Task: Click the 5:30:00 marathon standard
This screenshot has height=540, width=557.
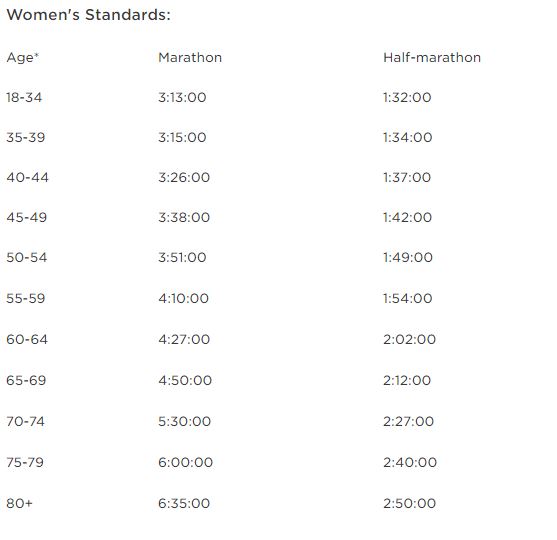Action: tap(184, 422)
